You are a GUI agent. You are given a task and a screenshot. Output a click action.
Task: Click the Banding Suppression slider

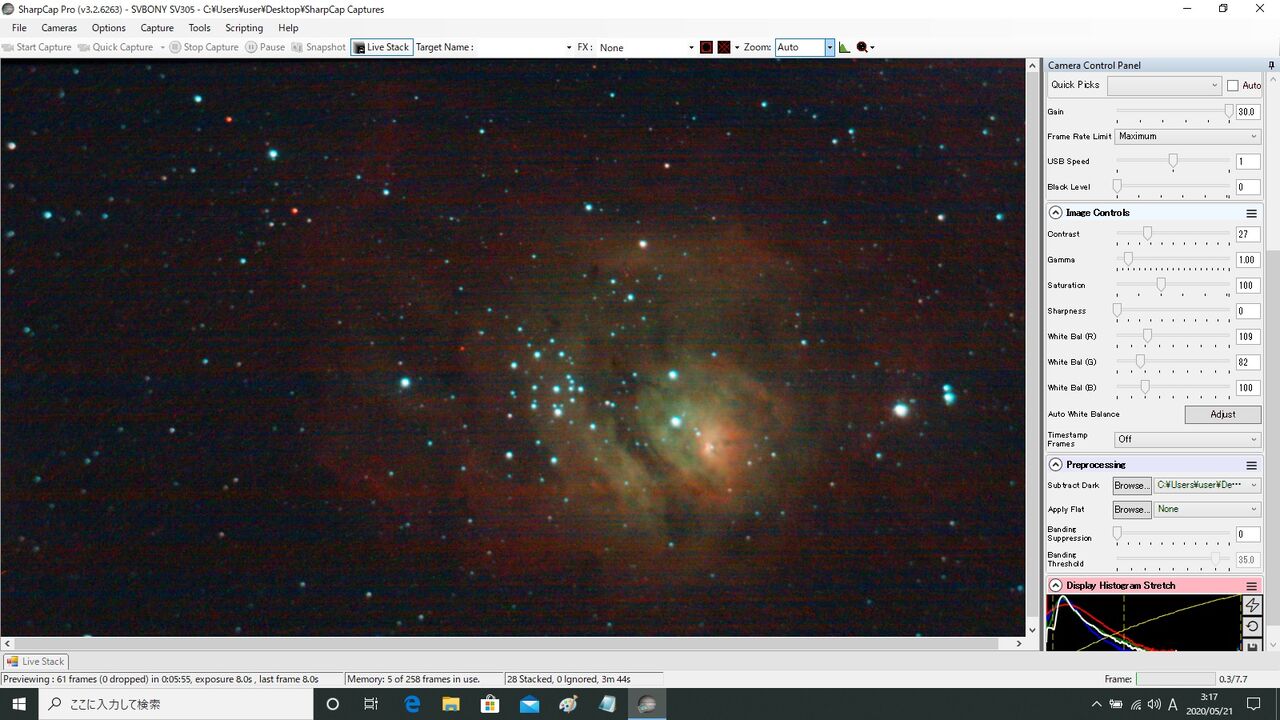1173,534
